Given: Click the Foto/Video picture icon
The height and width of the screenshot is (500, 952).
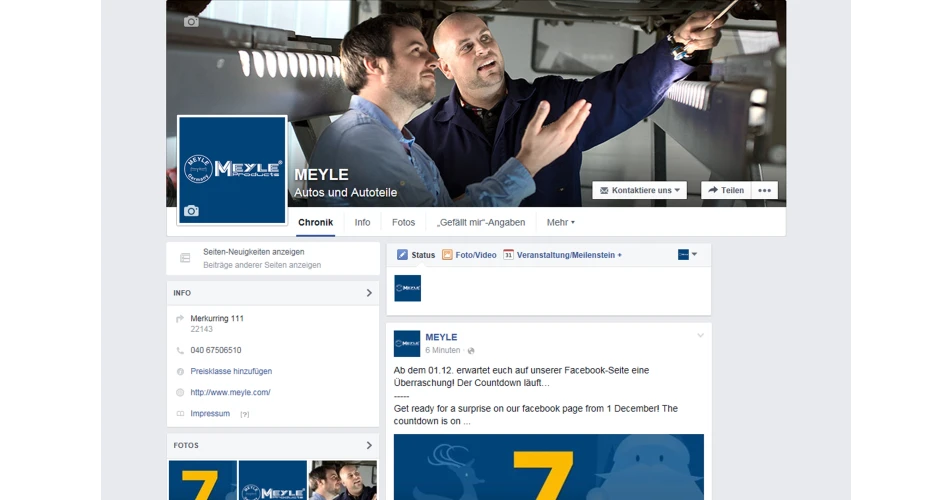Looking at the screenshot, I should pyautogui.click(x=447, y=255).
